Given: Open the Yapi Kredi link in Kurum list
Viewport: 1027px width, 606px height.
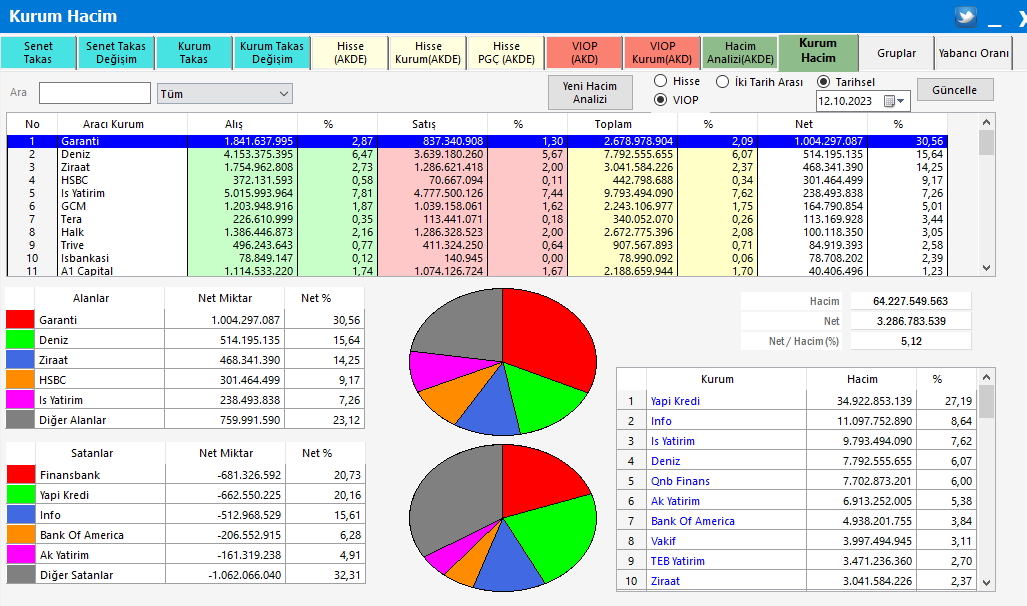Looking at the screenshot, I should 675,401.
